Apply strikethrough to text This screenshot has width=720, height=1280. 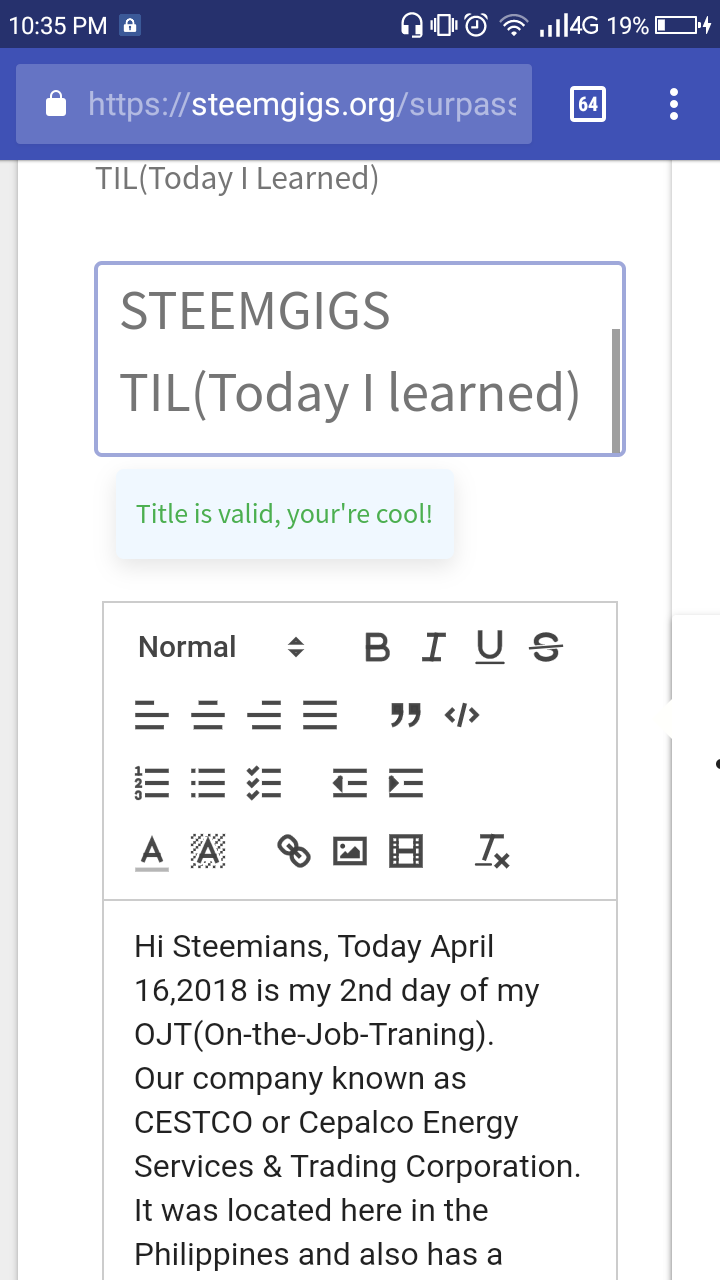pyautogui.click(x=546, y=648)
